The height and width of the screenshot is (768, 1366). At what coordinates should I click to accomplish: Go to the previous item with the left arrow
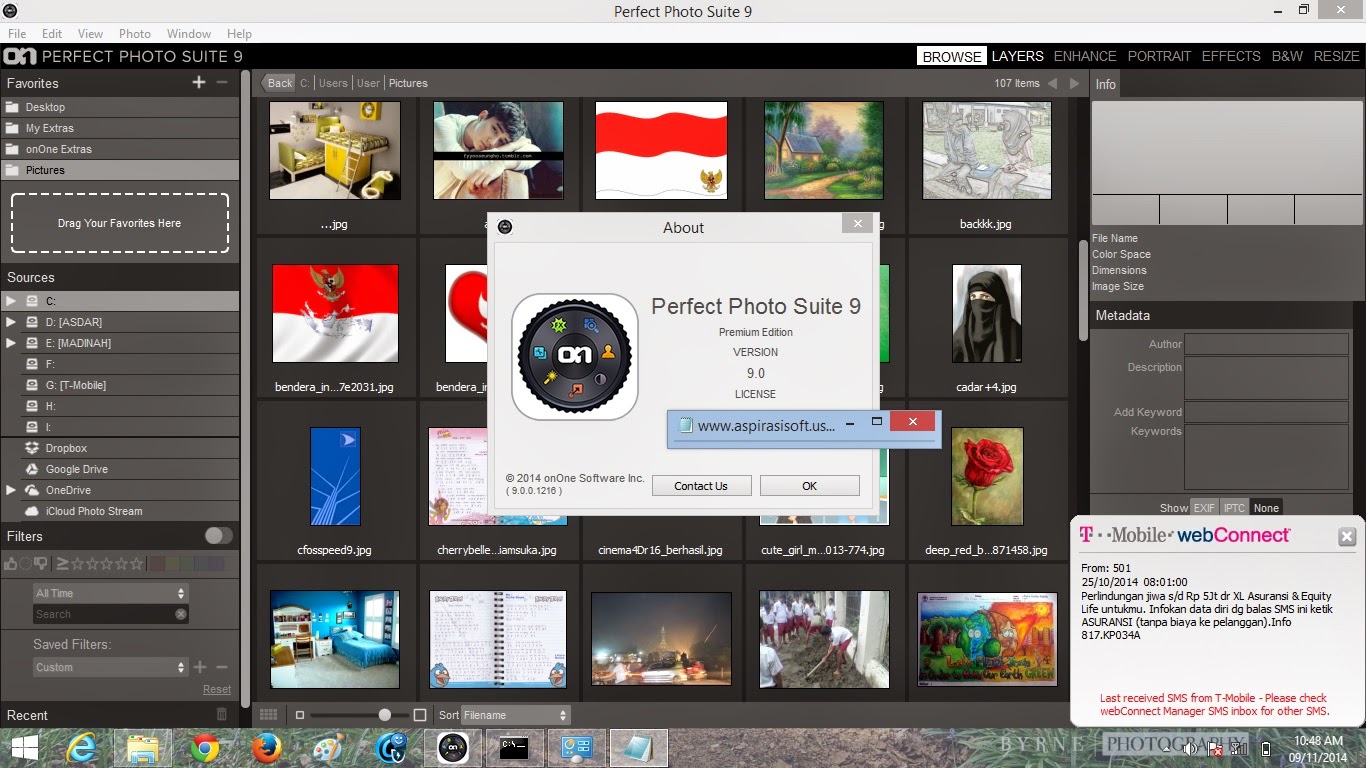pyautogui.click(x=1052, y=83)
